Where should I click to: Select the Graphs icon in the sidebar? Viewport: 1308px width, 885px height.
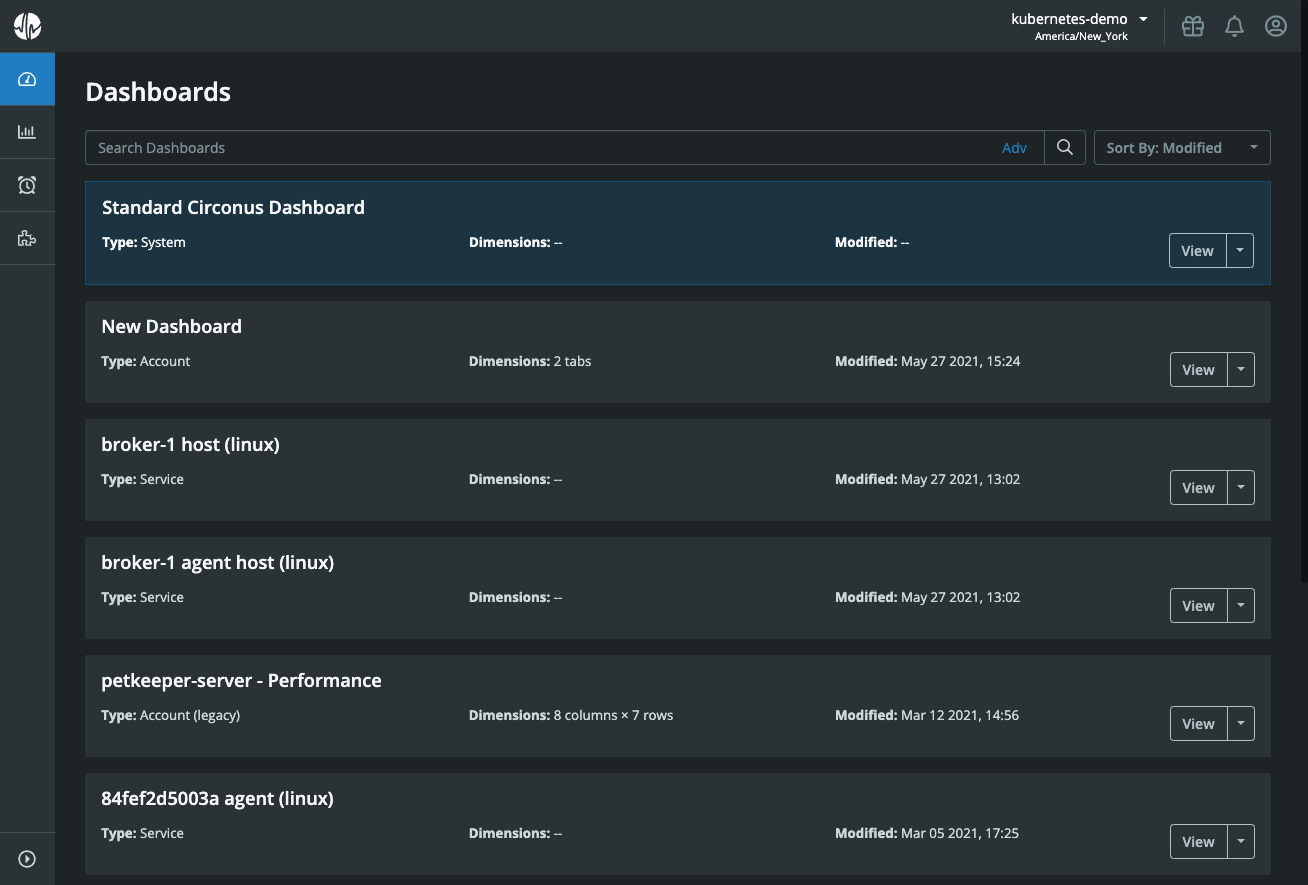[27, 131]
